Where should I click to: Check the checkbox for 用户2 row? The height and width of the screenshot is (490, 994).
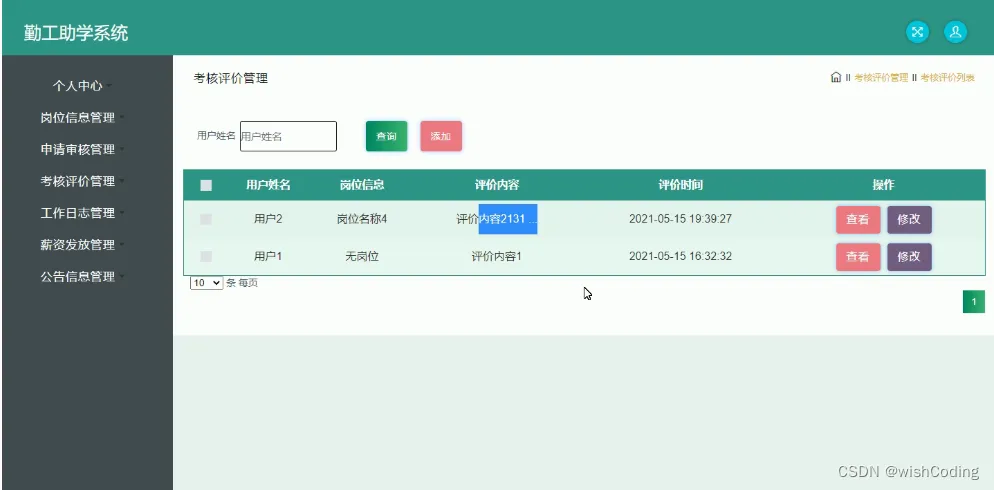pyautogui.click(x=206, y=219)
